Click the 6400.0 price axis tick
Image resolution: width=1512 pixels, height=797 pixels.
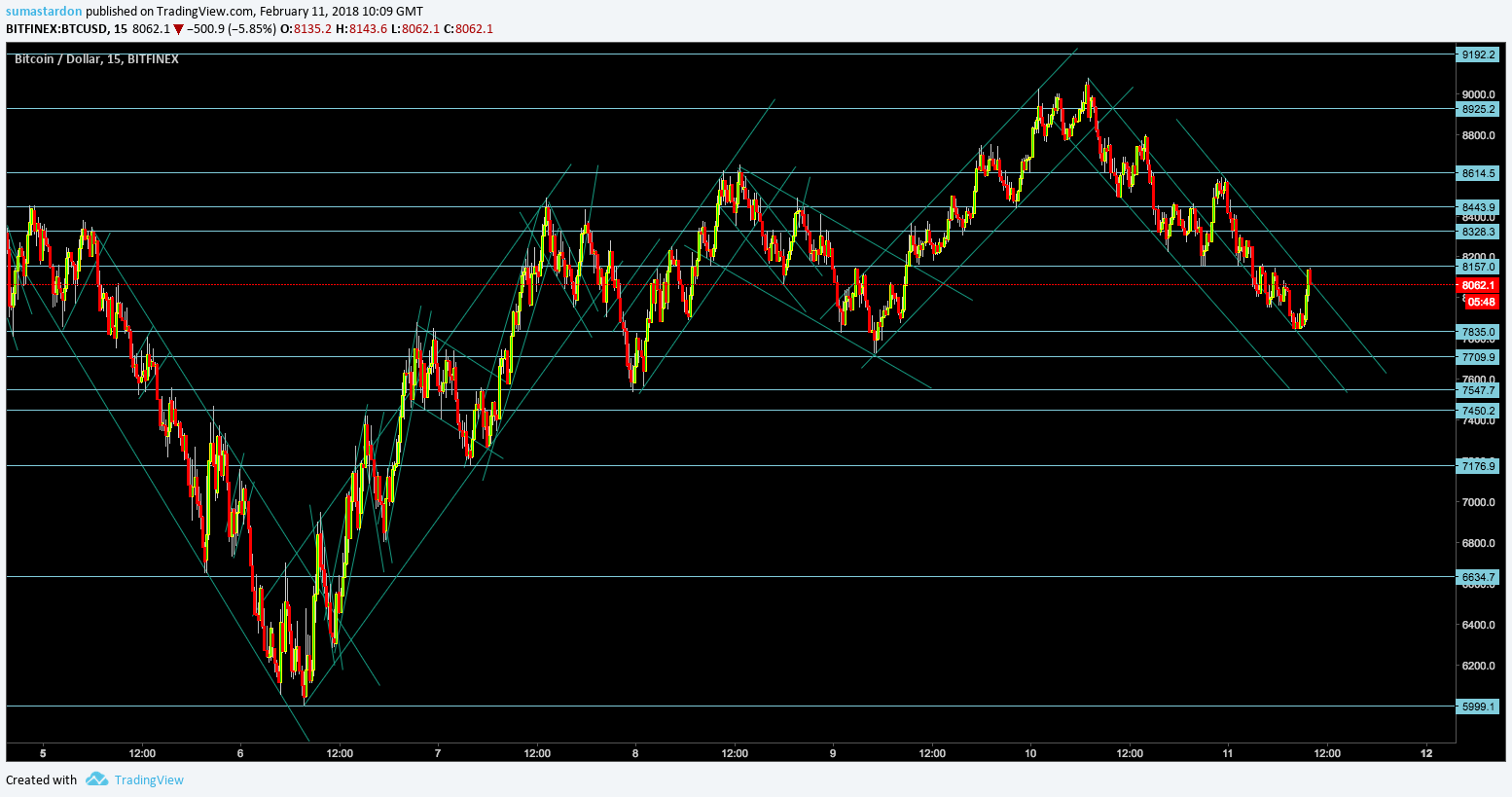pos(1478,625)
